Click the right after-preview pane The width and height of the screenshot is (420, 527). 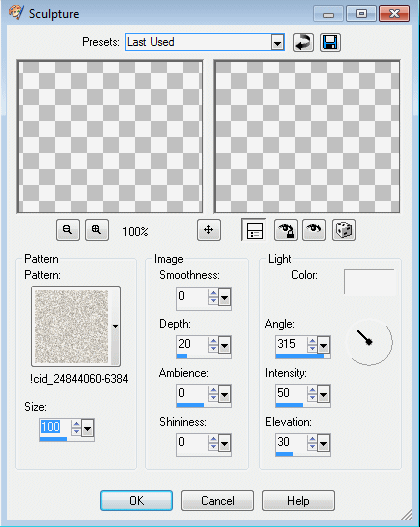307,136
